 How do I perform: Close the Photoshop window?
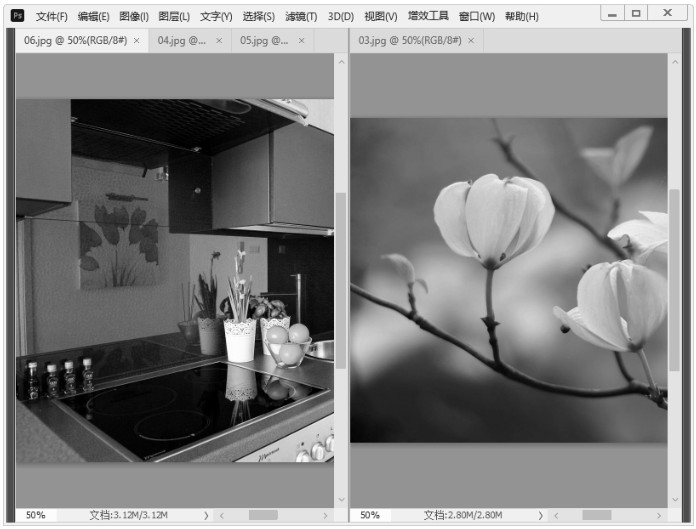click(667, 14)
